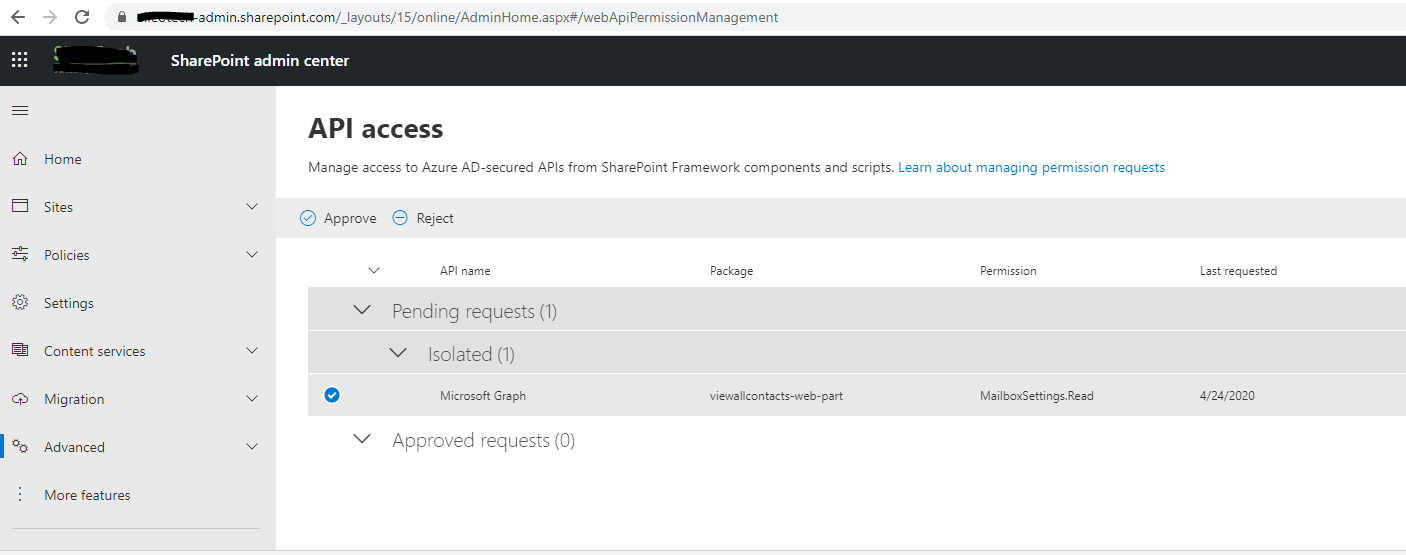Viewport: 1406px width, 555px height.
Task: Click the Settings gear icon
Action: coord(20,302)
